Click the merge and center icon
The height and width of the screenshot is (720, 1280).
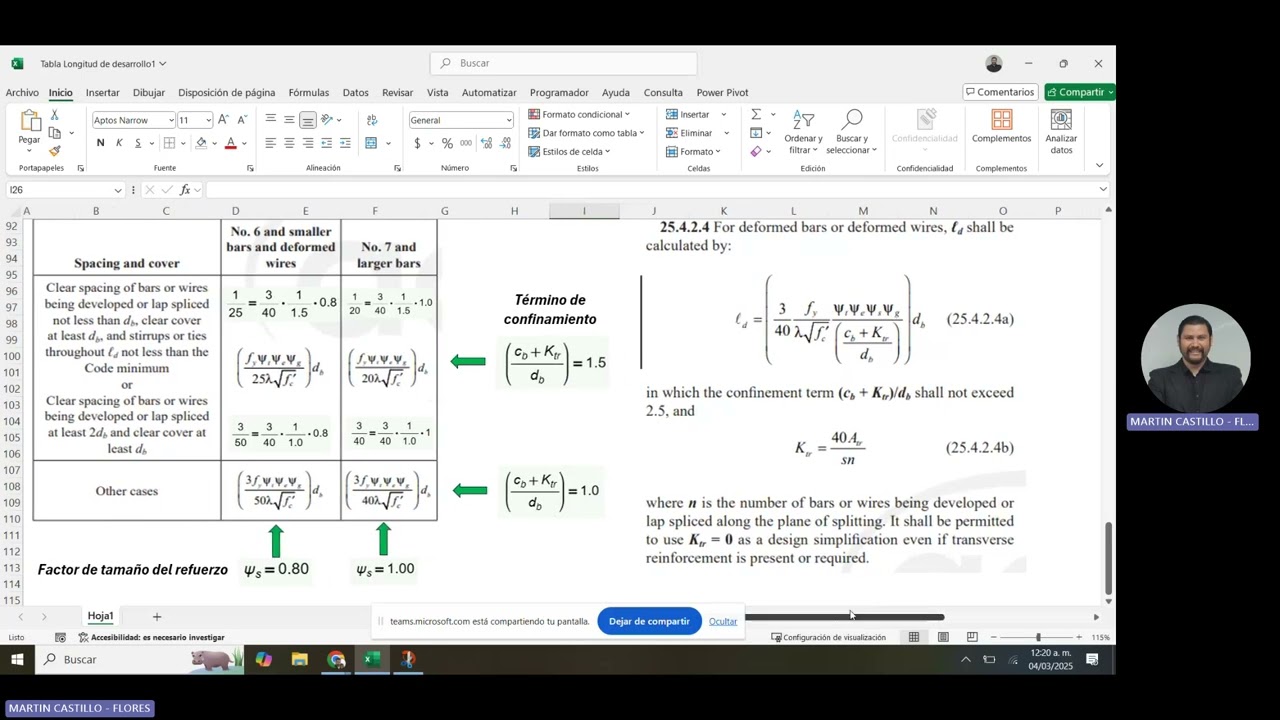point(371,143)
